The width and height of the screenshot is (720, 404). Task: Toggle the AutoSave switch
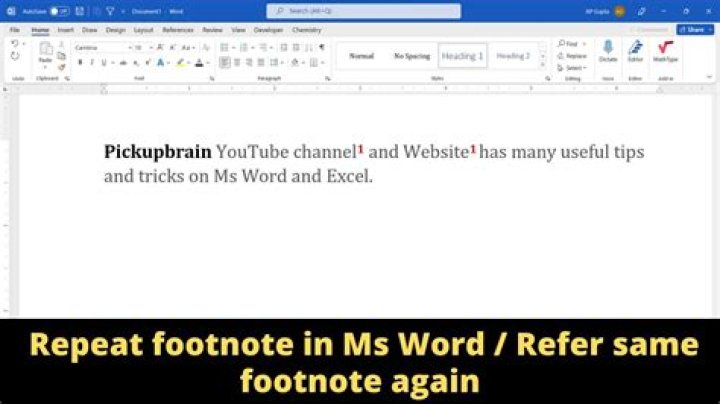[x=59, y=11]
